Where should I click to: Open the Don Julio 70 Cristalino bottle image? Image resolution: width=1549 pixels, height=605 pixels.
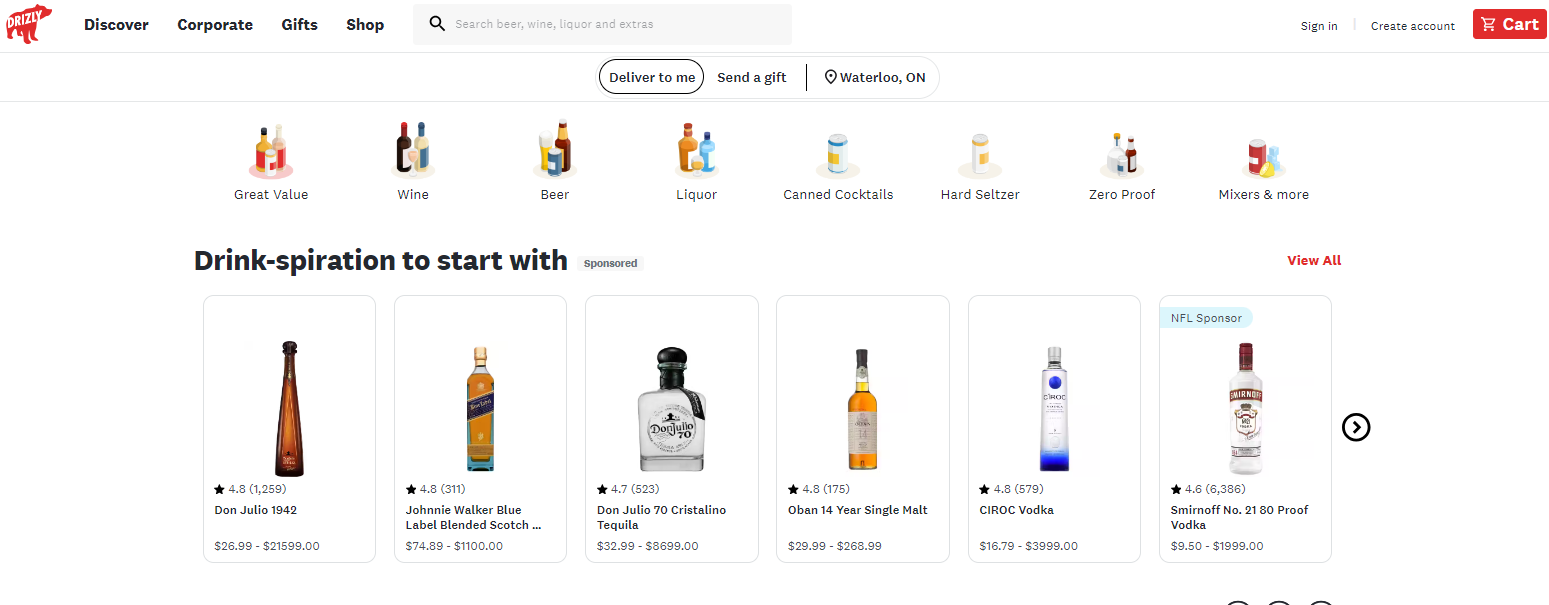pyautogui.click(x=672, y=409)
